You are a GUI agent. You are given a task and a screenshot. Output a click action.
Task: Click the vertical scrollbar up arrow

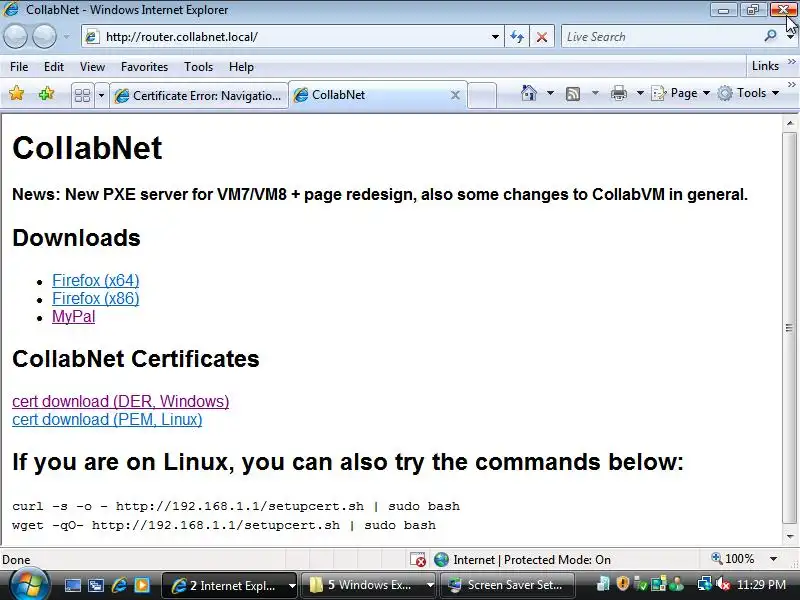(x=790, y=123)
